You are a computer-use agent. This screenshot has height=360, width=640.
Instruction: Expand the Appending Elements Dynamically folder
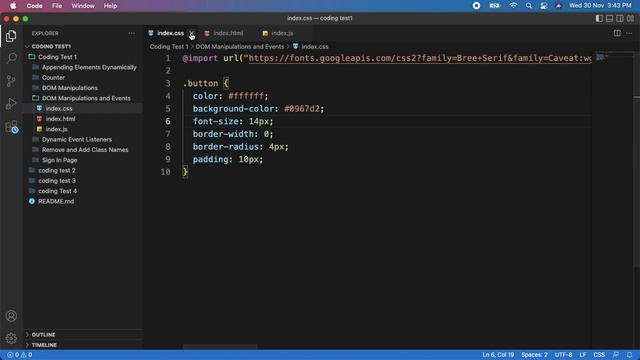[83, 67]
